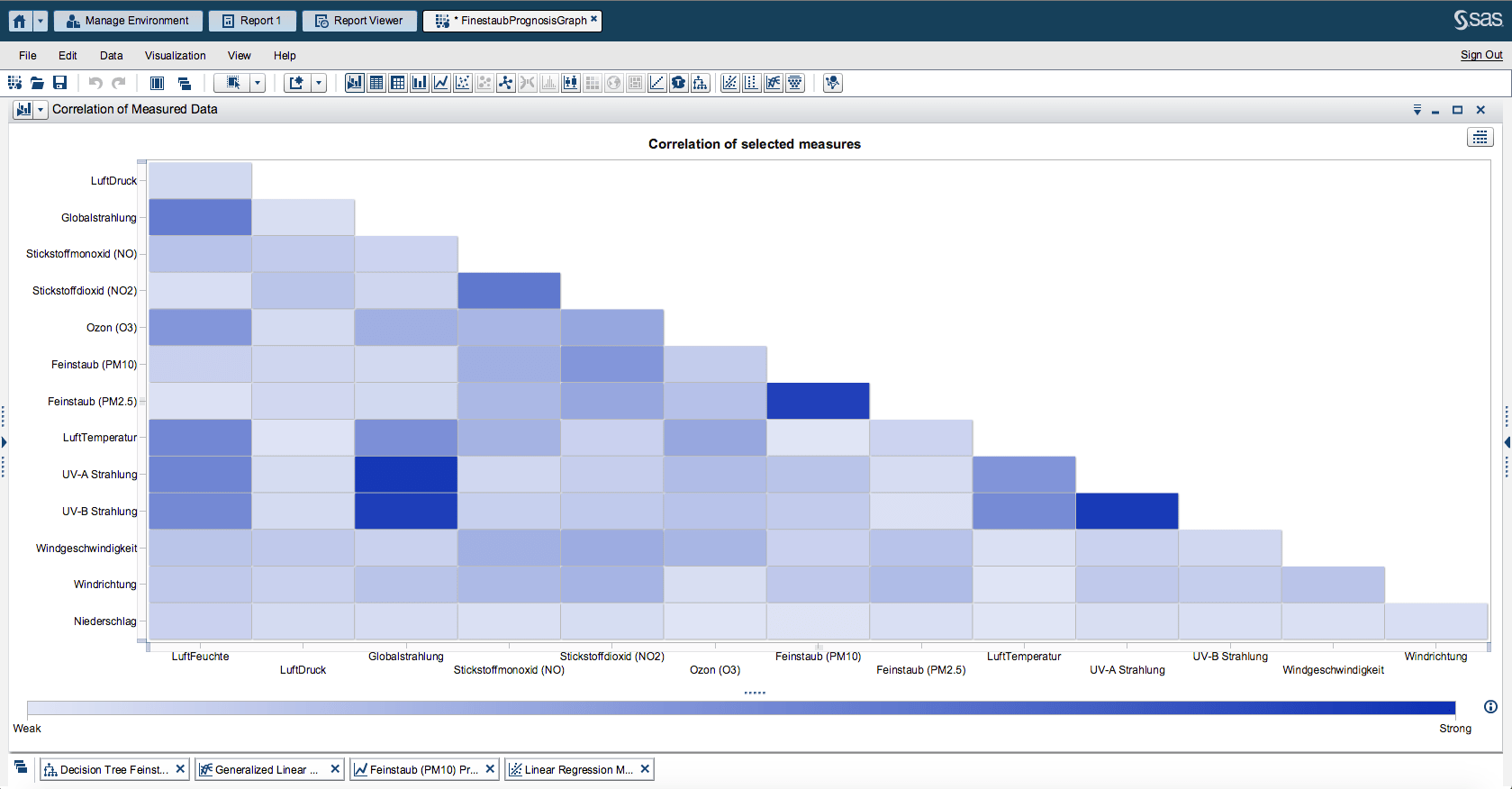This screenshot has width=1512, height=789.
Task: Open the Visualization menu
Action: (176, 56)
